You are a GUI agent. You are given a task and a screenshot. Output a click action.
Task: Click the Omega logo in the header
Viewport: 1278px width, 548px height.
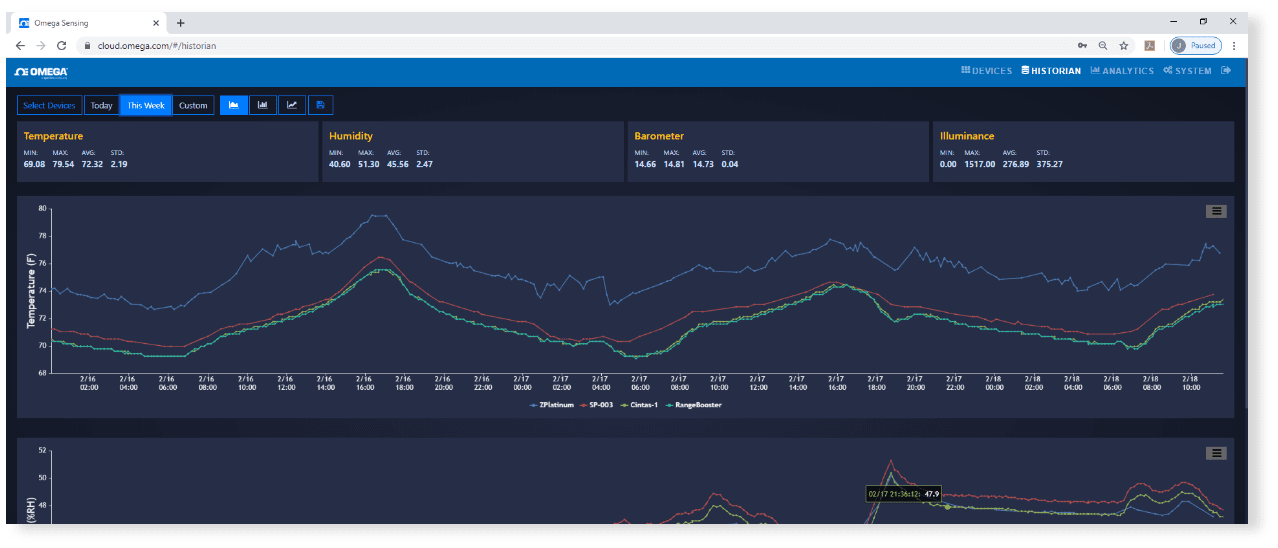[42, 72]
